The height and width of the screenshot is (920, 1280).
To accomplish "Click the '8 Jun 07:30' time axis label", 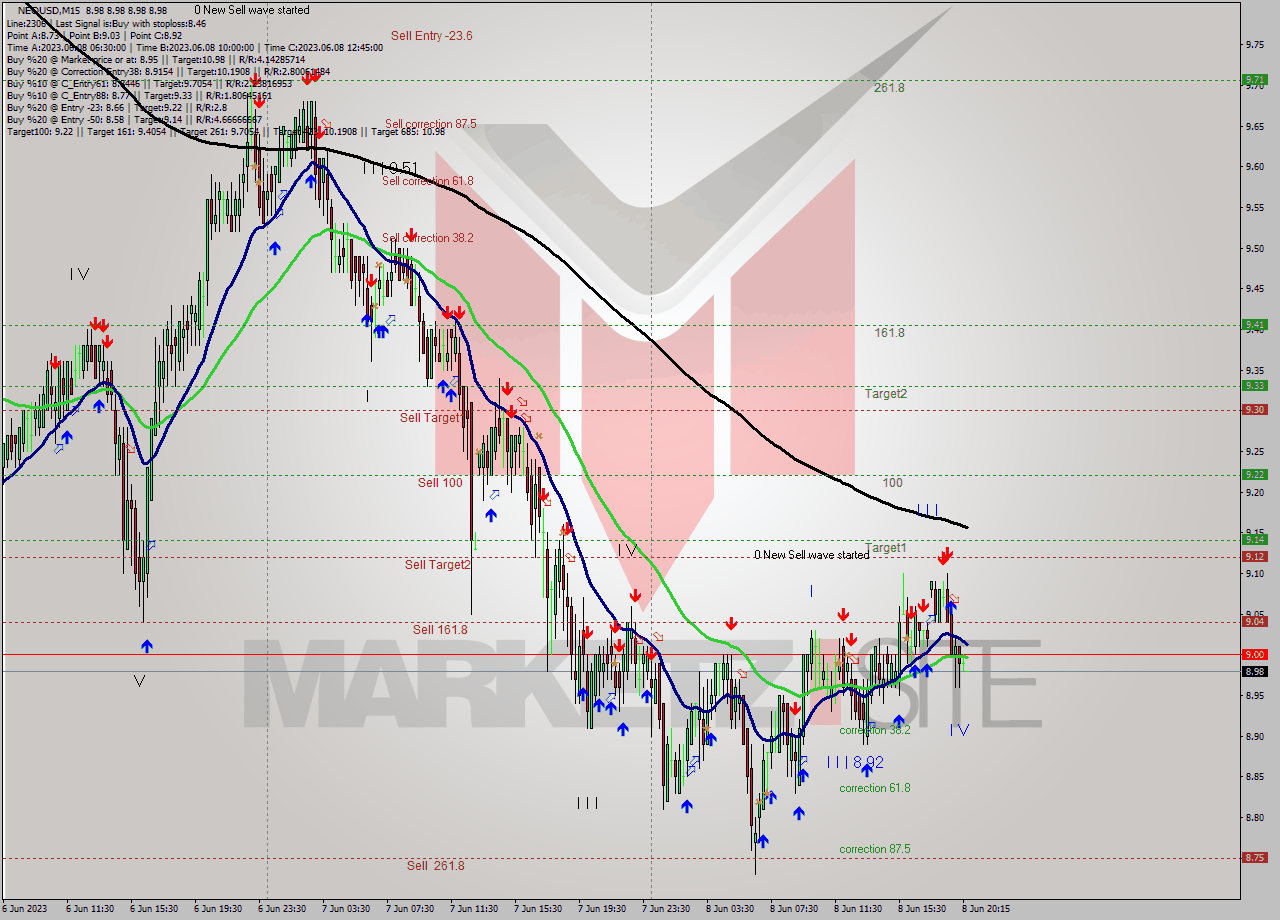I will pos(793,908).
